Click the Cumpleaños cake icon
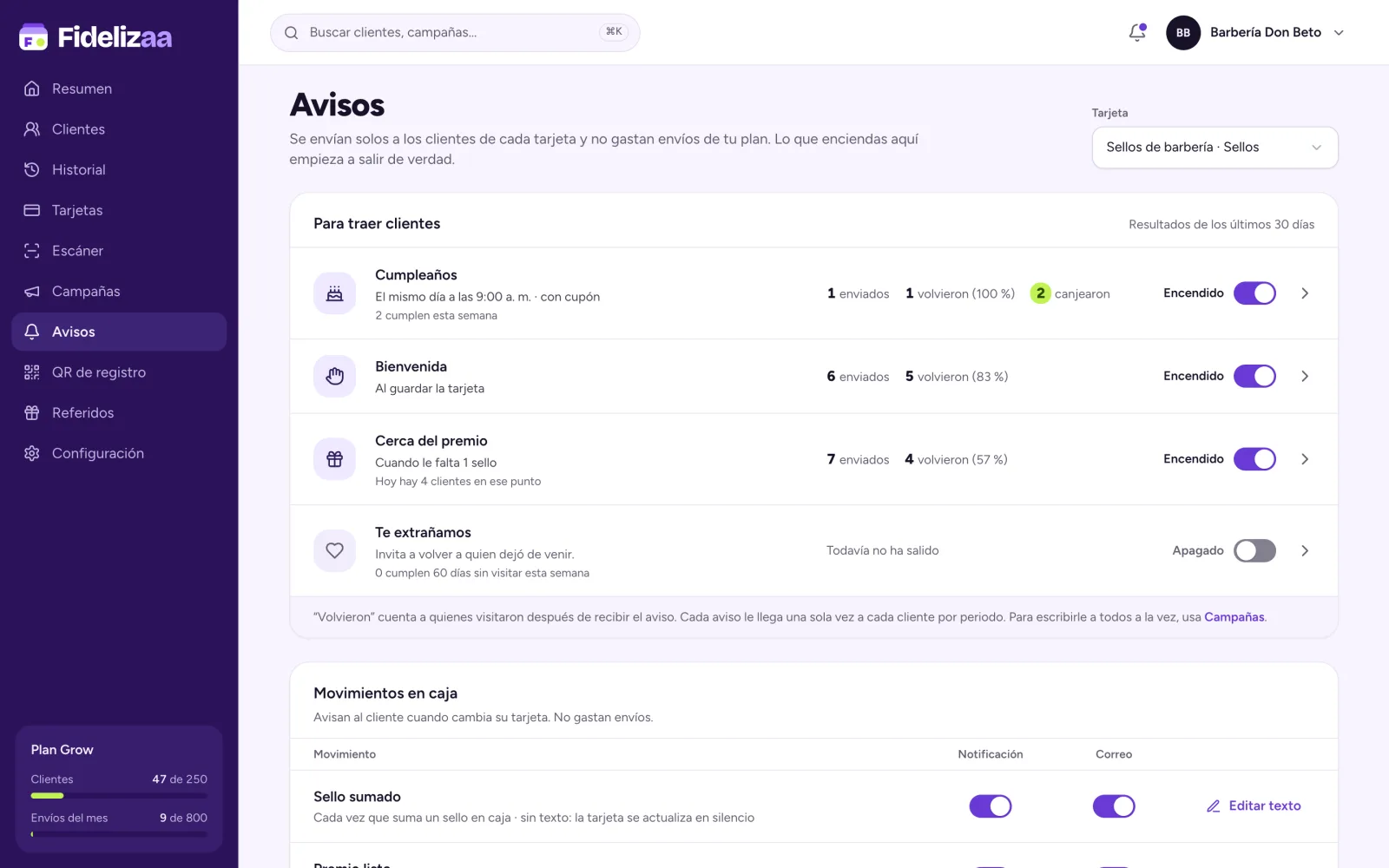The image size is (1389, 868). coord(334,293)
